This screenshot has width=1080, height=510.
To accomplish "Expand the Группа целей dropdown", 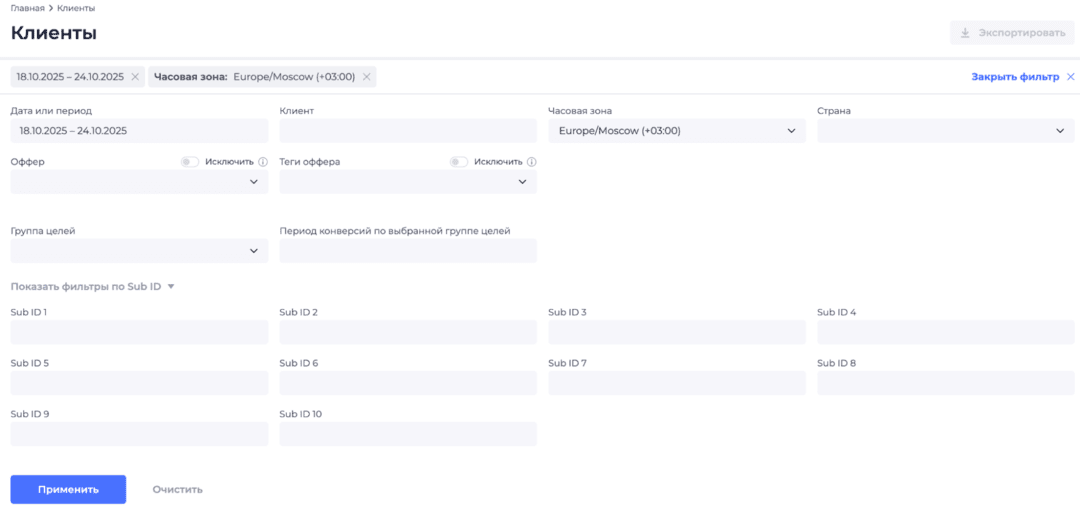I will [139, 251].
